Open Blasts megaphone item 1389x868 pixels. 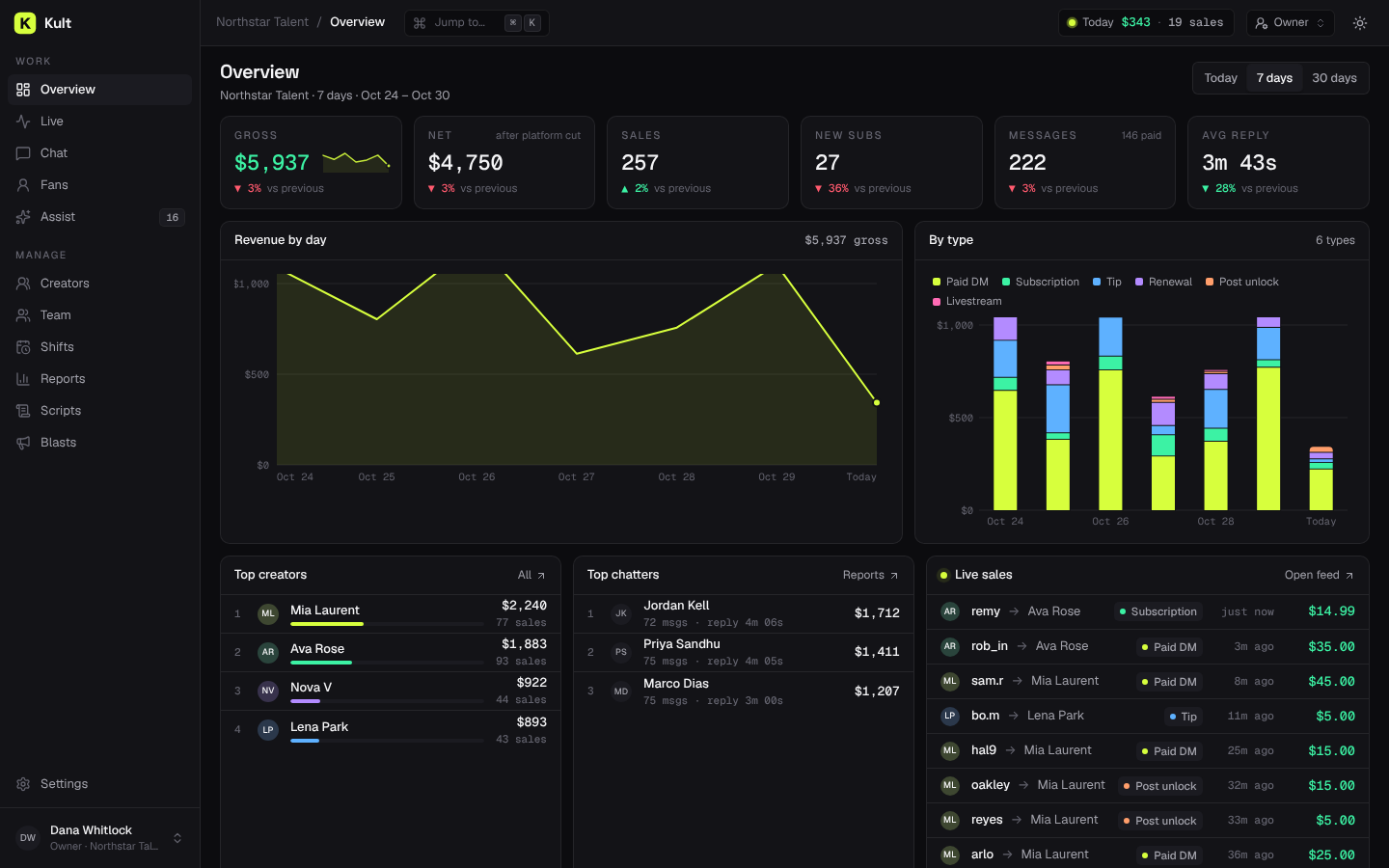coord(100,443)
